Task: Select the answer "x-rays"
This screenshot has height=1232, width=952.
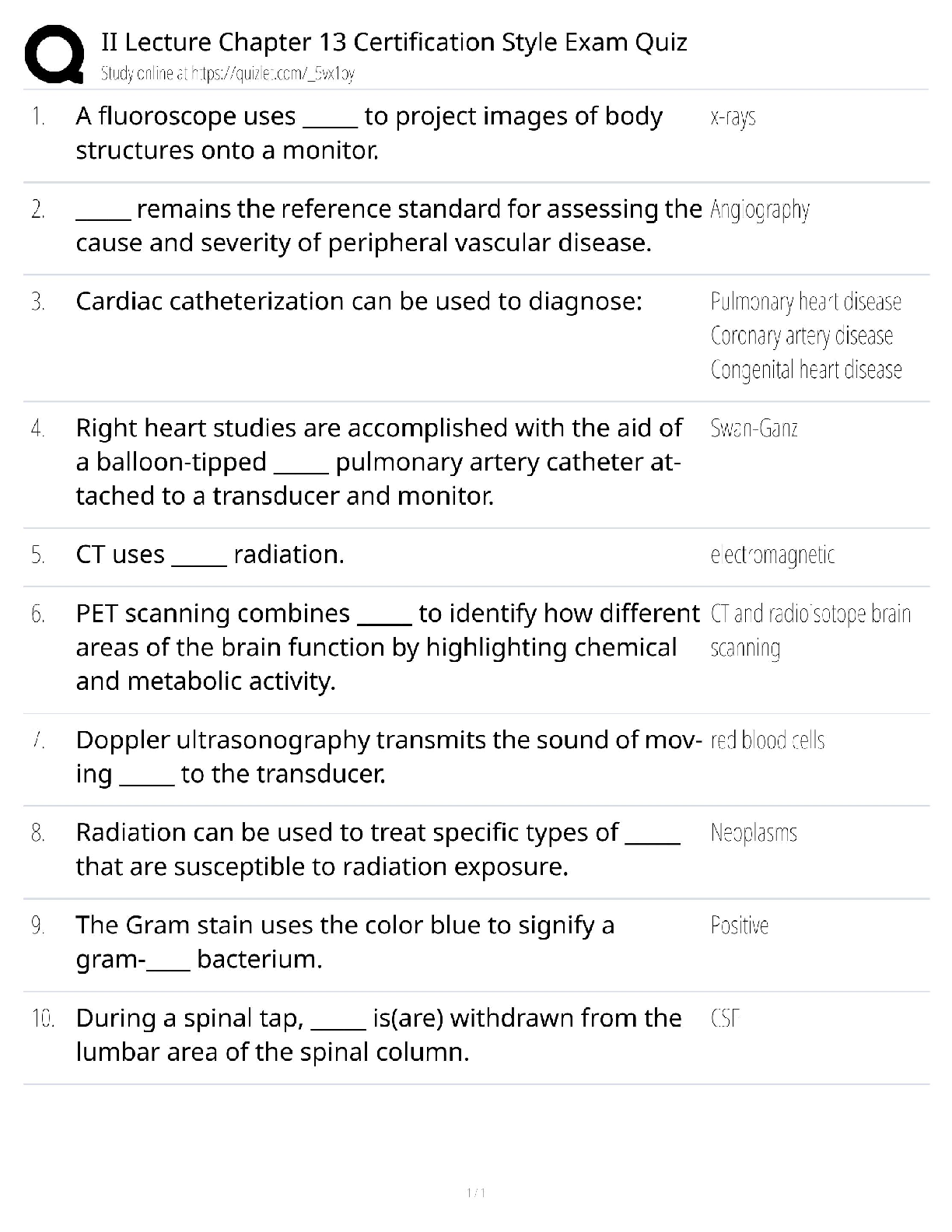Action: coord(733,117)
